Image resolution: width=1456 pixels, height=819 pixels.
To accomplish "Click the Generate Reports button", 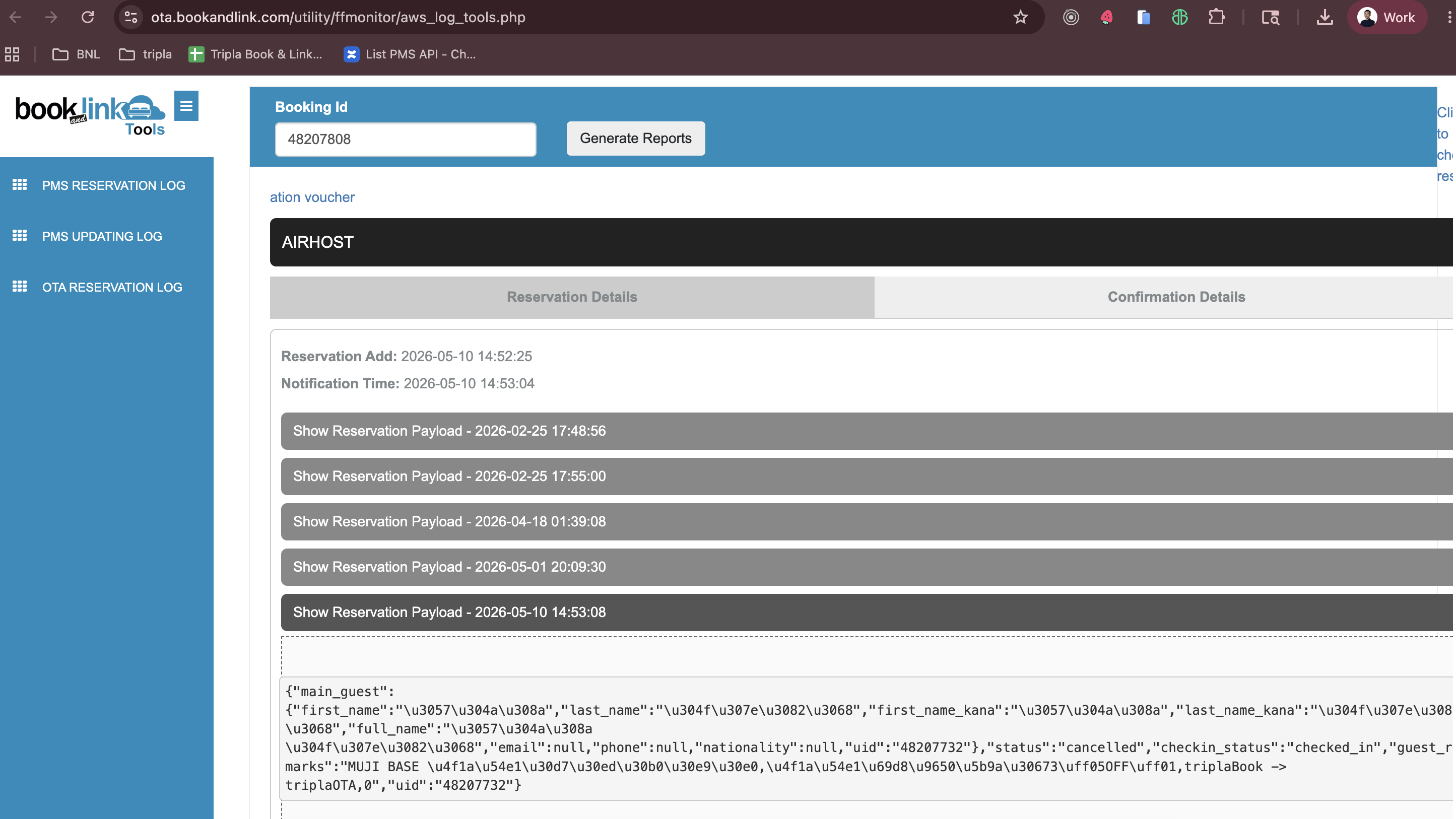I will pos(636,139).
